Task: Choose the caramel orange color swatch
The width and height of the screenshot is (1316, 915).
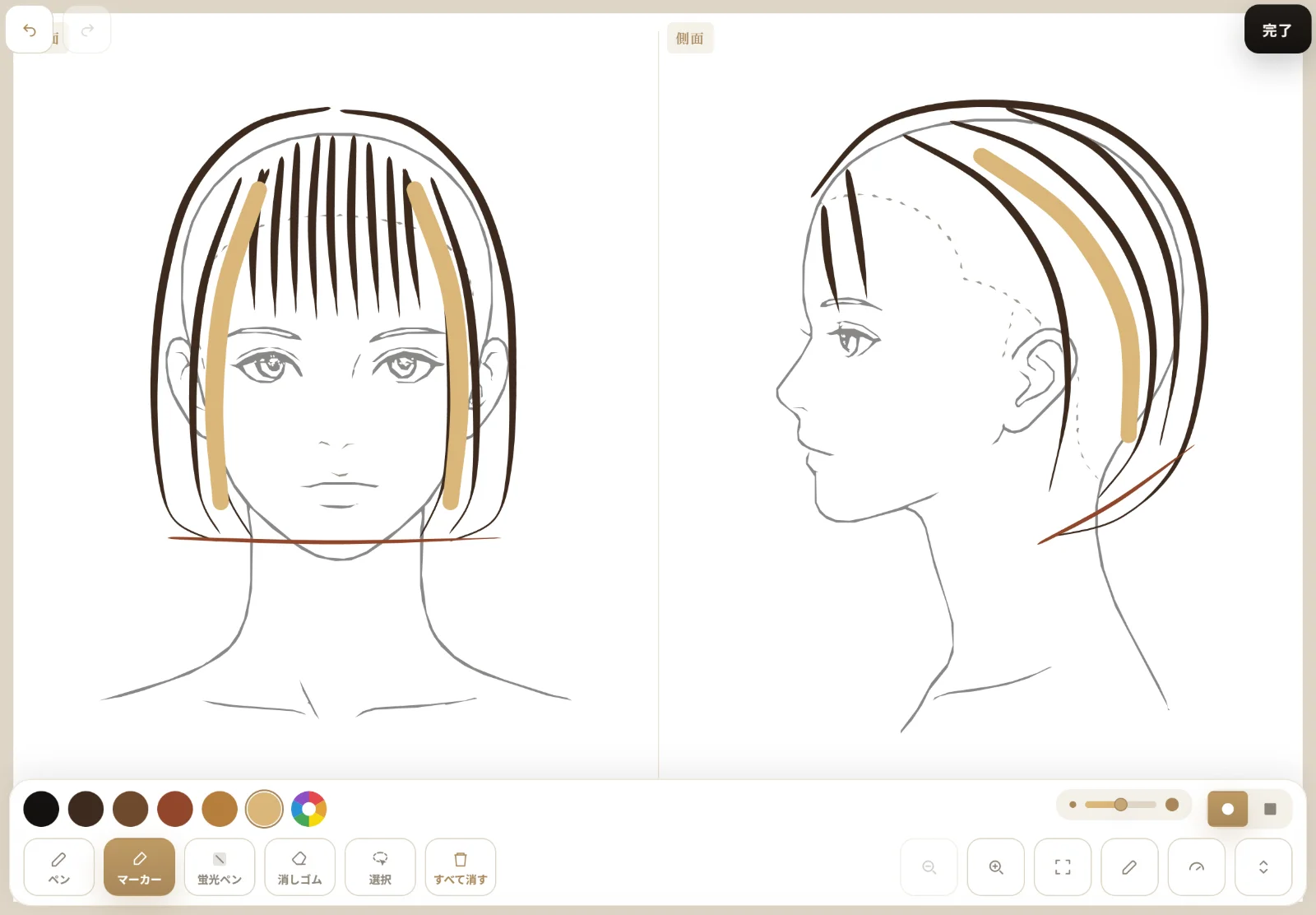Action: click(x=220, y=809)
